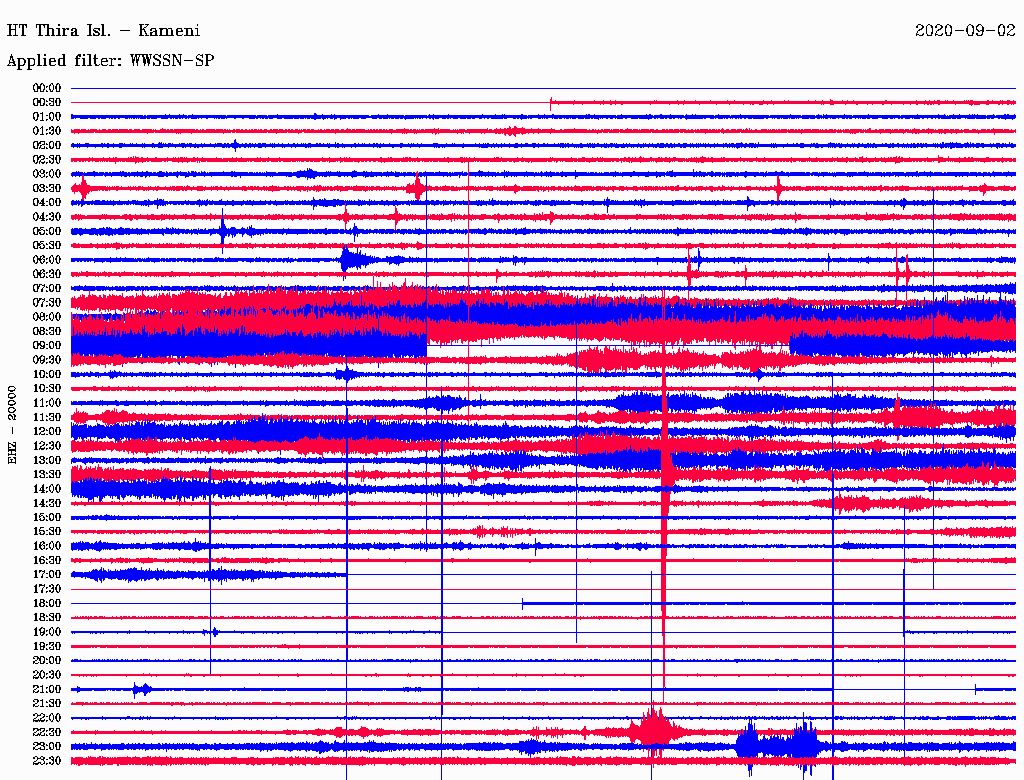Viewport: 1024px width, 780px height.
Task: Click the 15:30 time label
Action: (x=47, y=532)
